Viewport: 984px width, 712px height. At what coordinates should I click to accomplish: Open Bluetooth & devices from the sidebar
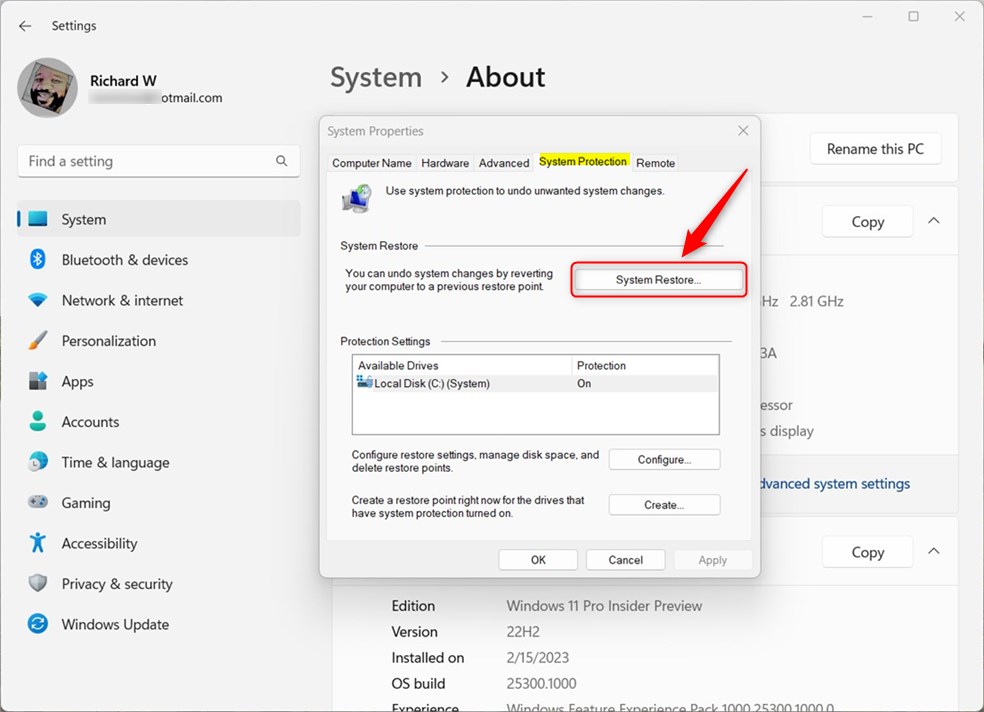point(124,259)
